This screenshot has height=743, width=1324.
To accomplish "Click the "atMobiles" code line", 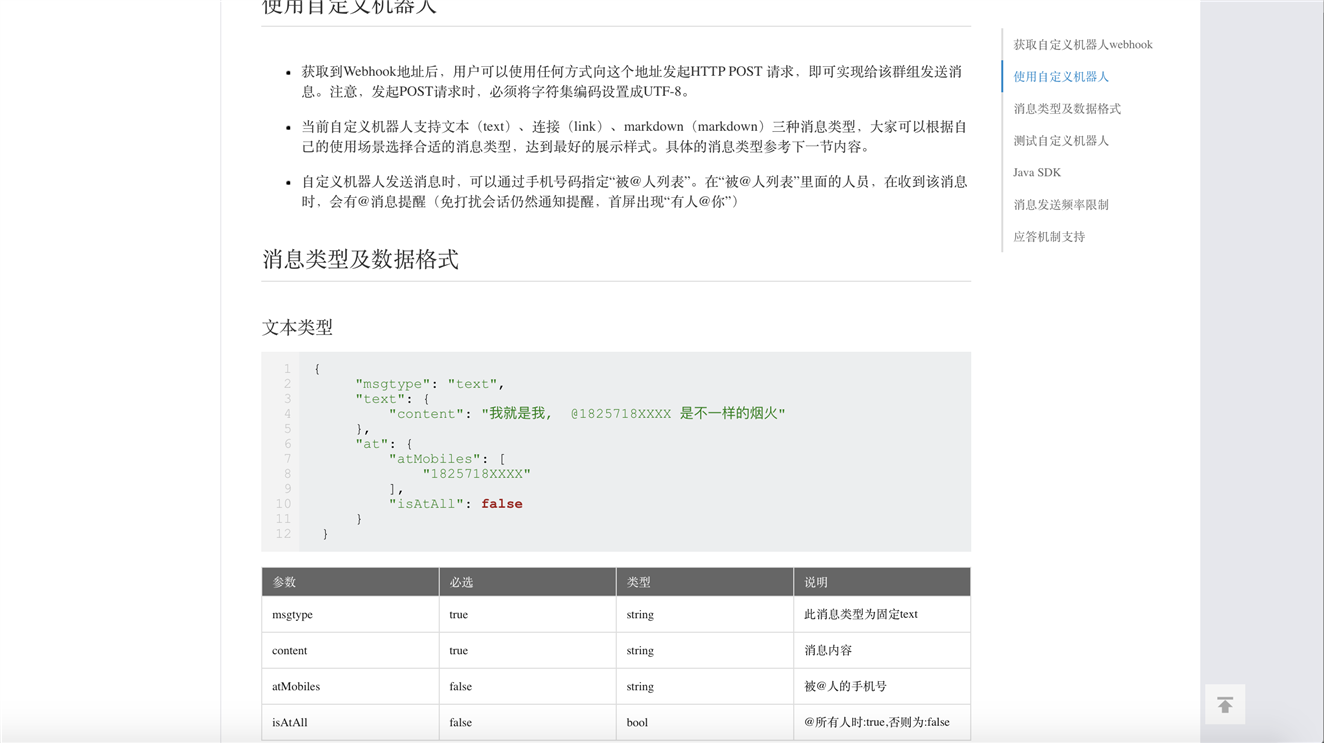I will (447, 459).
